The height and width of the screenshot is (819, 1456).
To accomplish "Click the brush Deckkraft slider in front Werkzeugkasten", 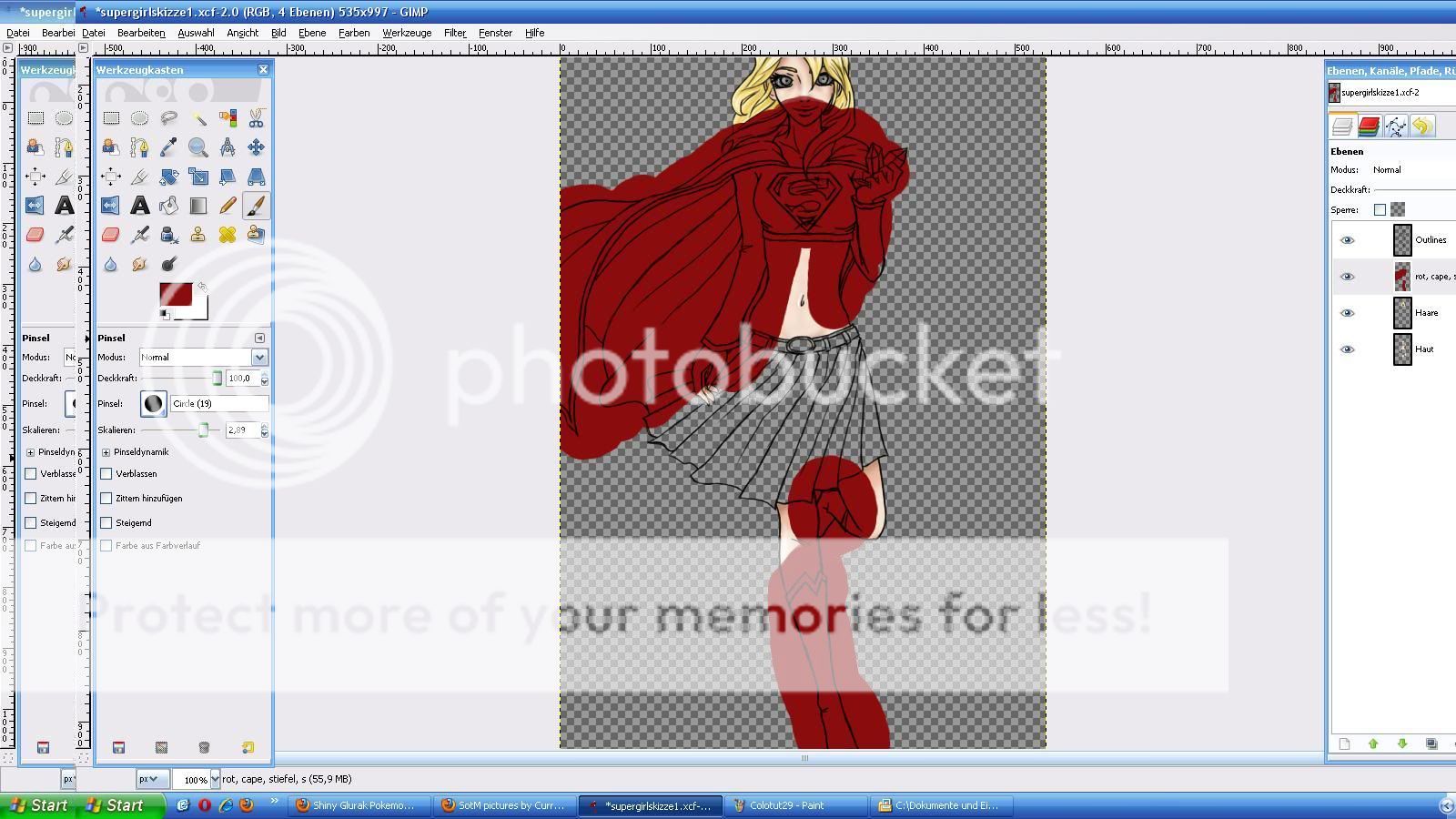I will click(x=182, y=379).
